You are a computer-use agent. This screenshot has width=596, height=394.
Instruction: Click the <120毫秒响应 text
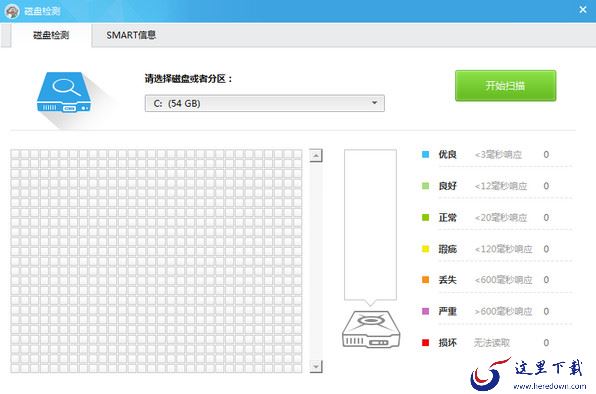(503, 249)
